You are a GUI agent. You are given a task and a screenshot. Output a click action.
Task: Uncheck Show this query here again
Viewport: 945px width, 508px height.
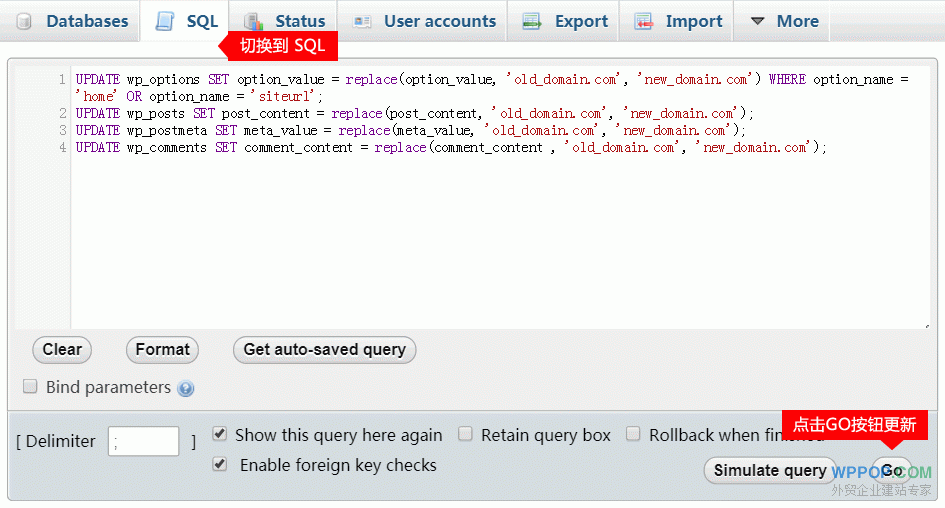tap(220, 434)
